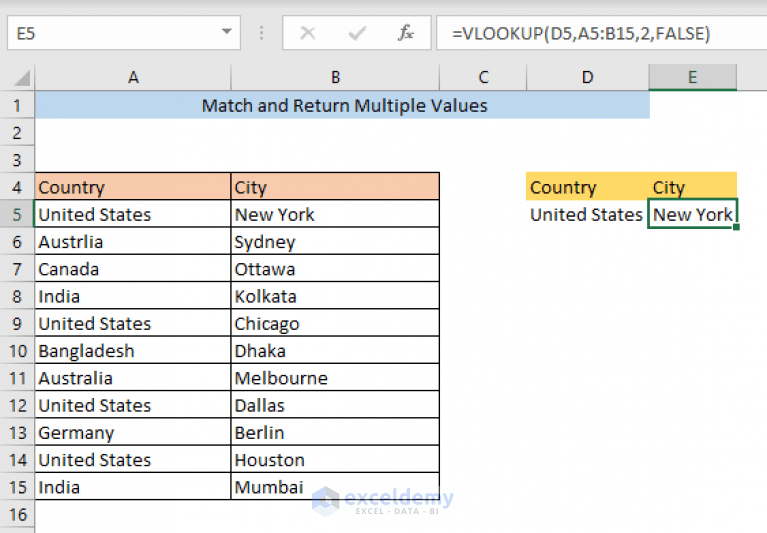
Task: Click the Name Box showing E5
Action: click(124, 33)
